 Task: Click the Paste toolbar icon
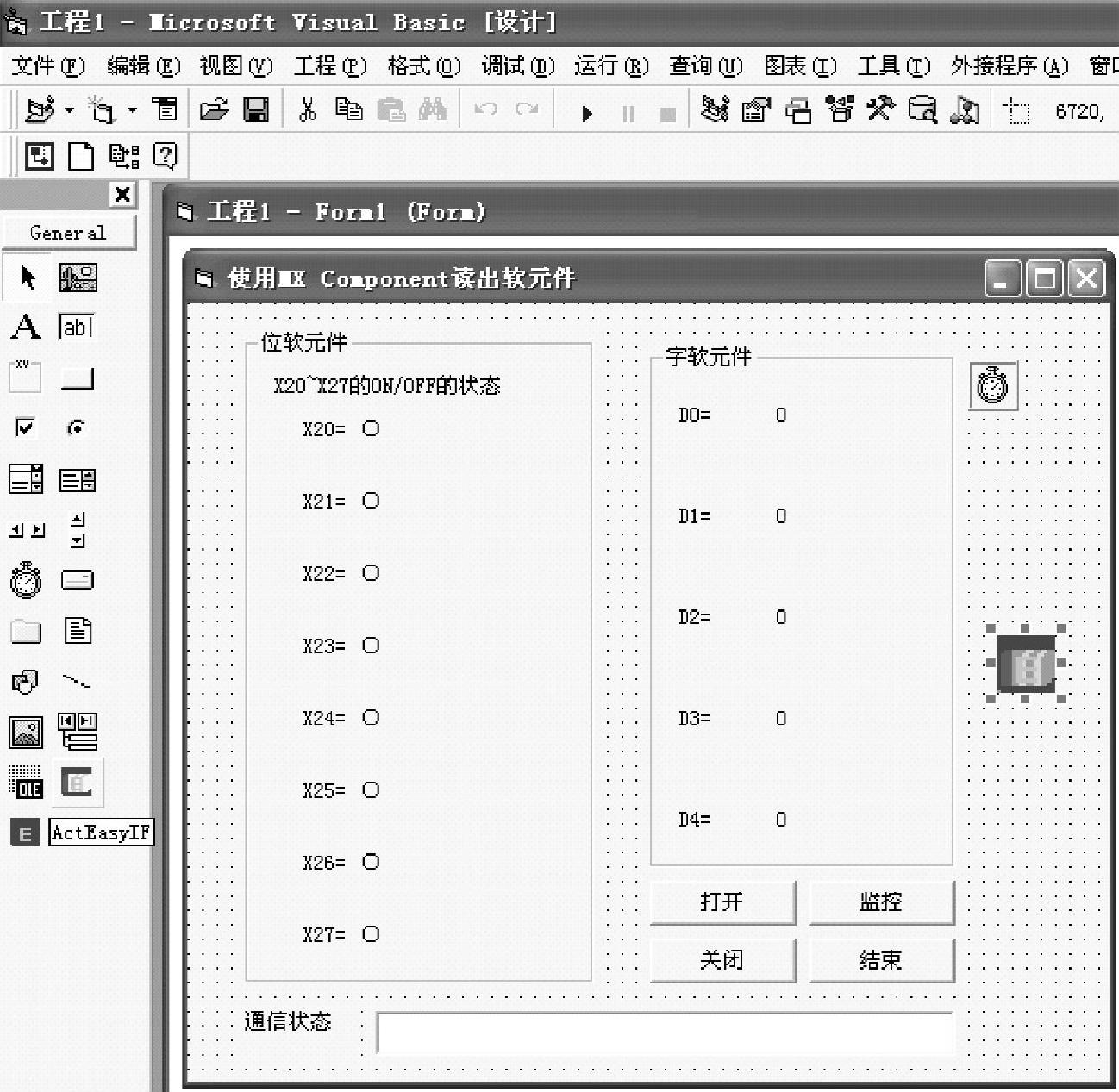coord(391,109)
